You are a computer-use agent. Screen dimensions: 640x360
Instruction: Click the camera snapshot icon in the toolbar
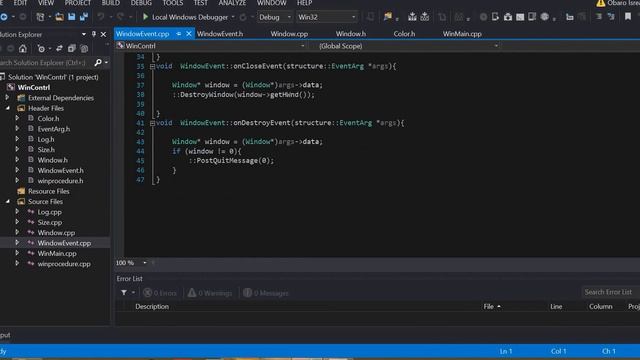[508, 17]
